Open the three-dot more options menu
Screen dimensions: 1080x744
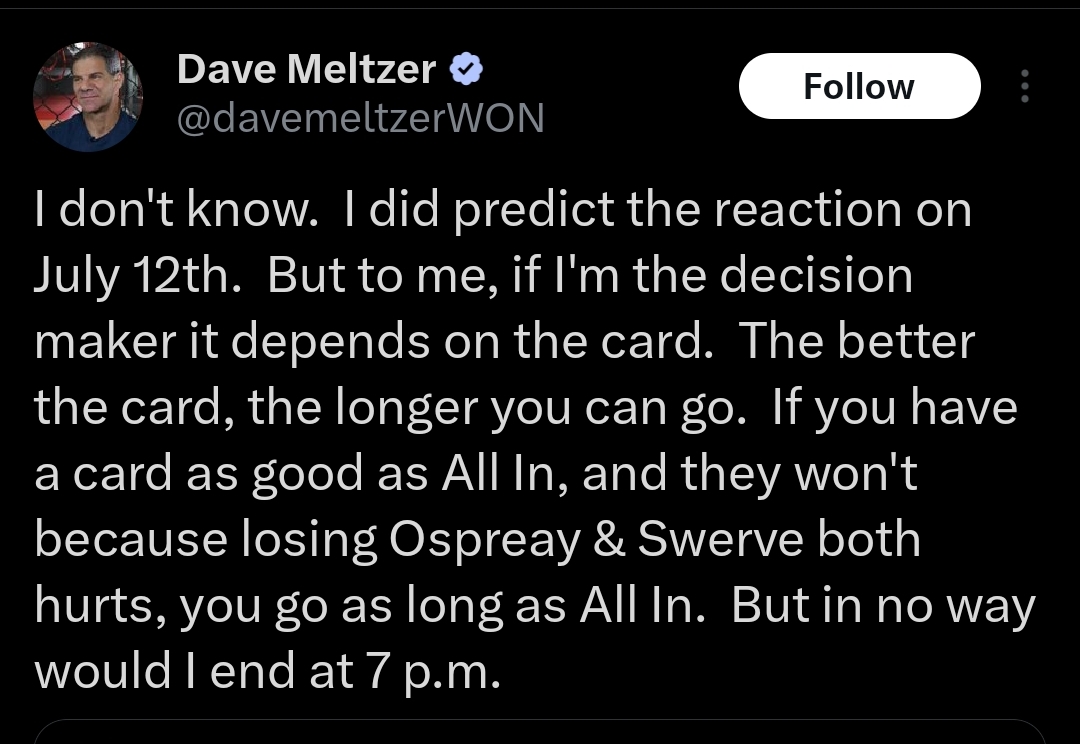[1024, 86]
